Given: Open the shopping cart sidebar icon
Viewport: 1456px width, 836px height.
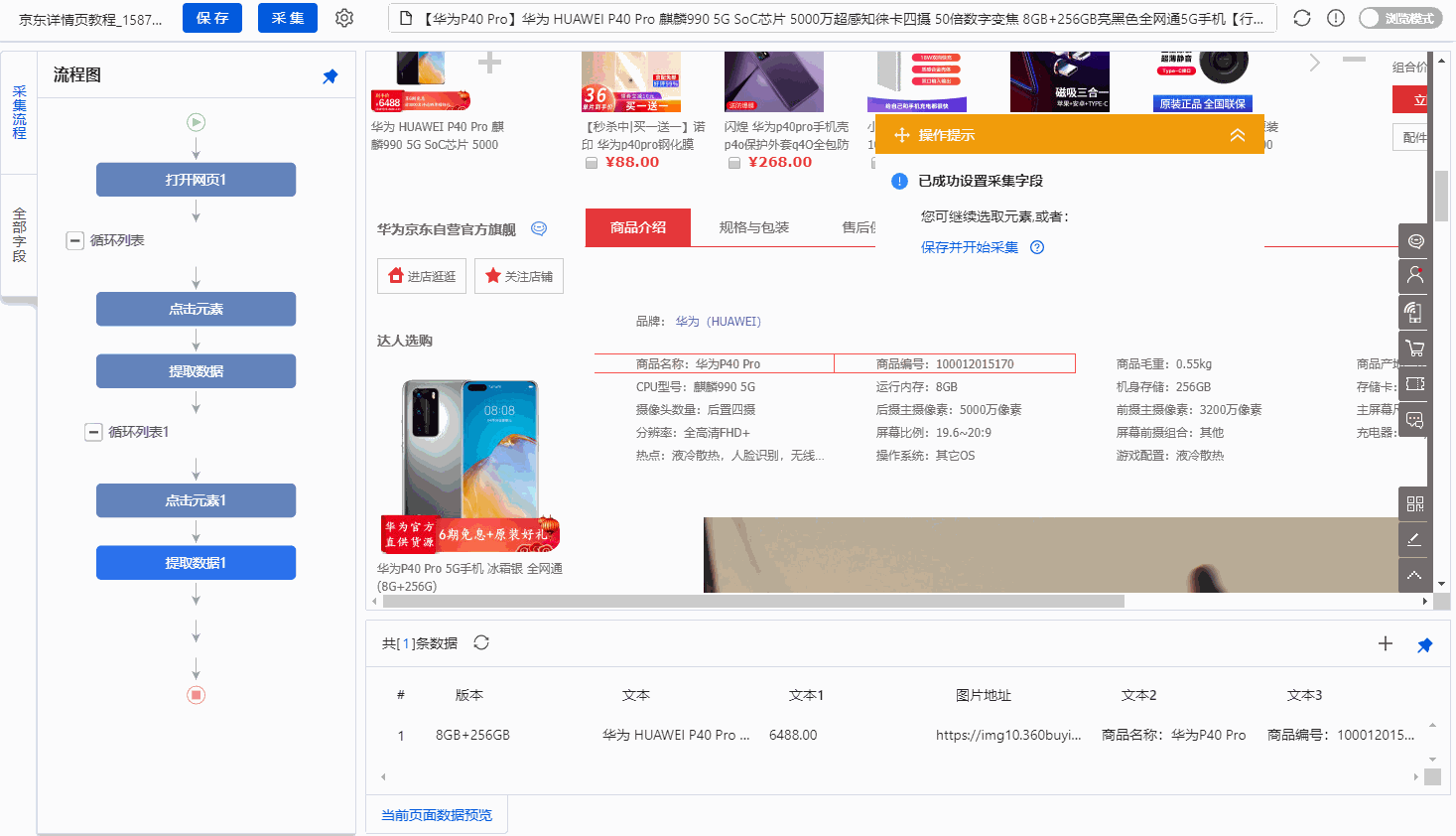Looking at the screenshot, I should pyautogui.click(x=1414, y=348).
